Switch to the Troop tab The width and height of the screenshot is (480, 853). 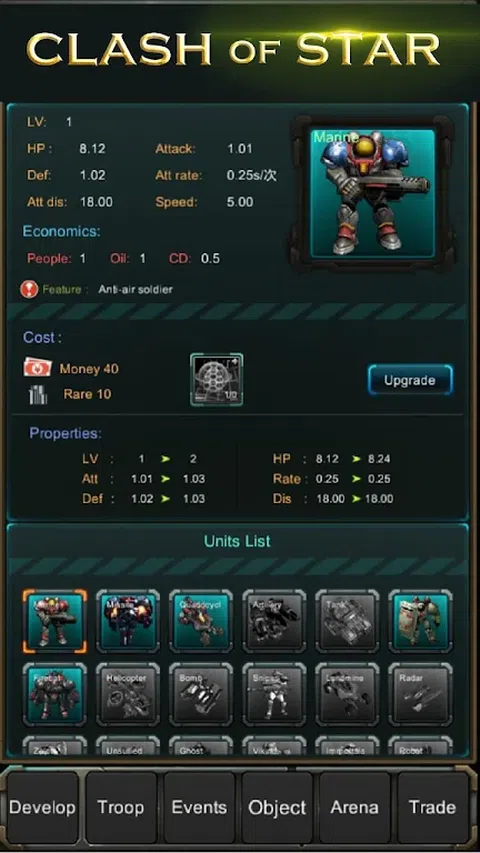[x=121, y=807]
